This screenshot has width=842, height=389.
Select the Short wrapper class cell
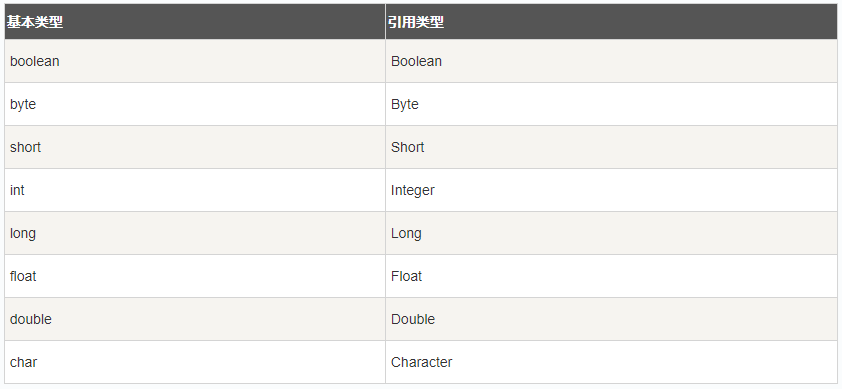[611, 147]
